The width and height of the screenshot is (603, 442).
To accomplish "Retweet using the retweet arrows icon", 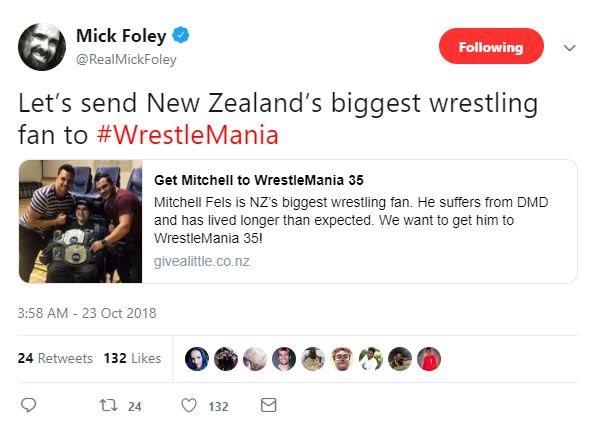I will pyautogui.click(x=114, y=406).
